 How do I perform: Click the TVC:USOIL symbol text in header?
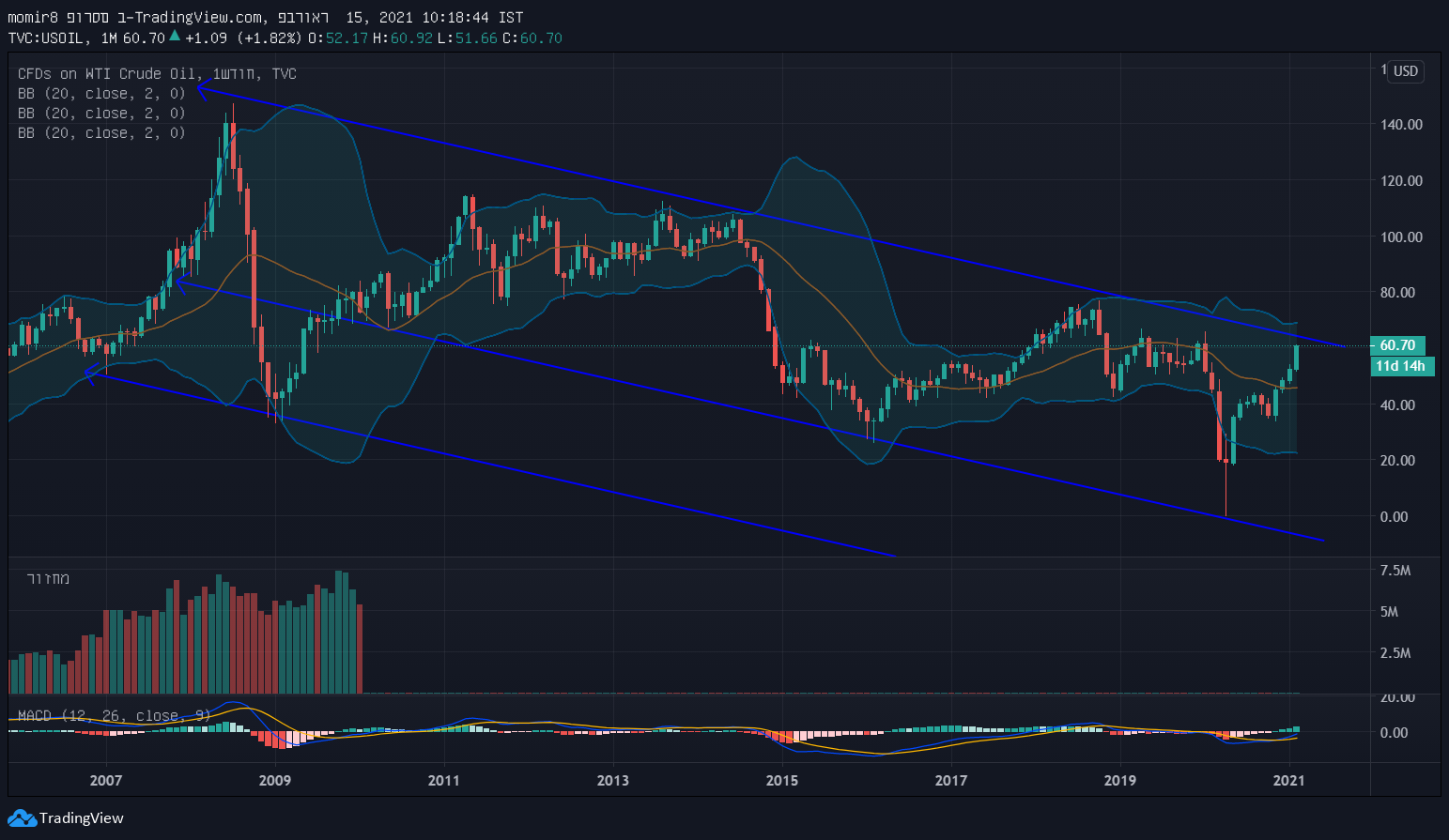click(50, 38)
